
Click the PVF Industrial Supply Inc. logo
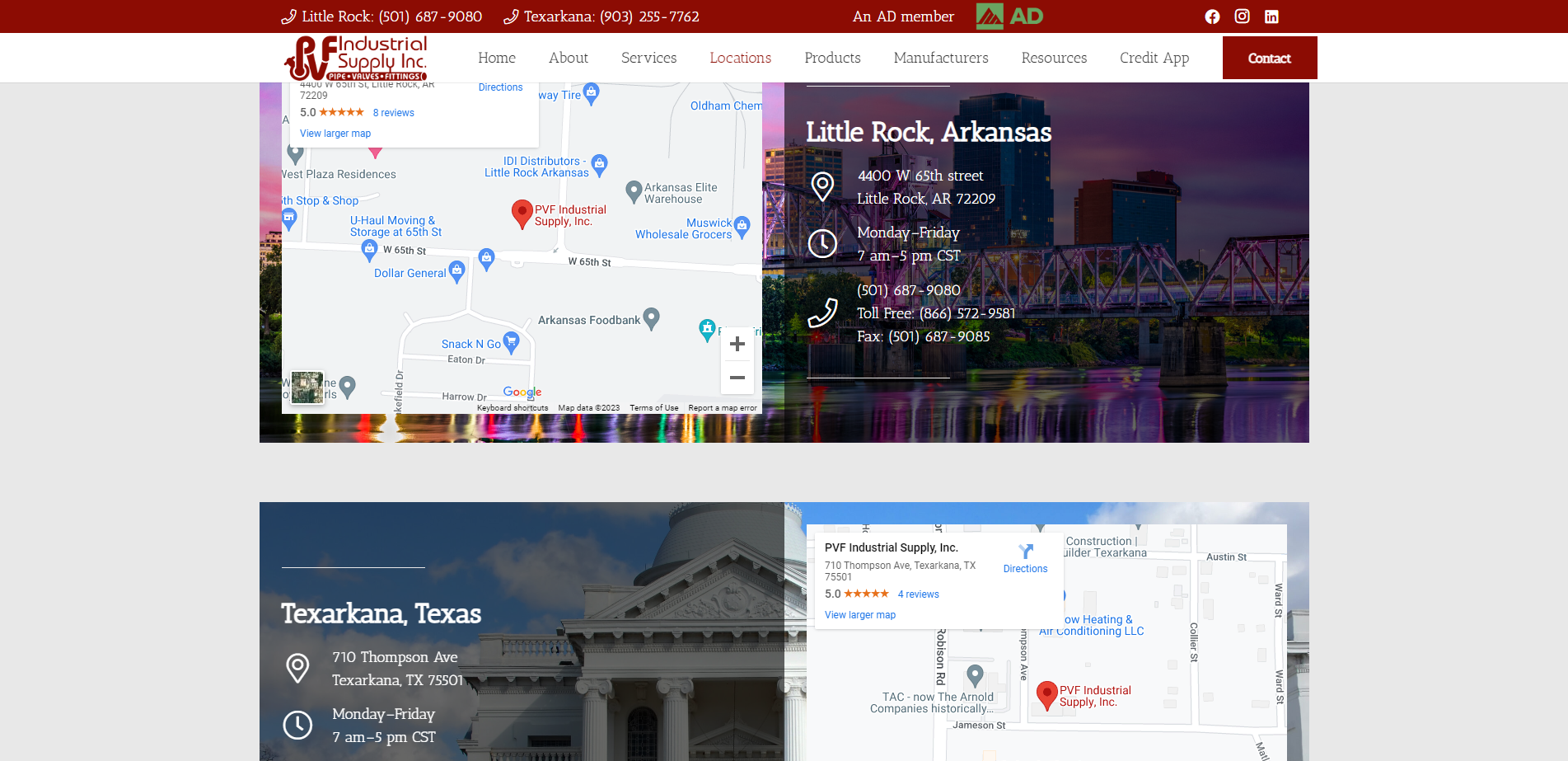356,58
